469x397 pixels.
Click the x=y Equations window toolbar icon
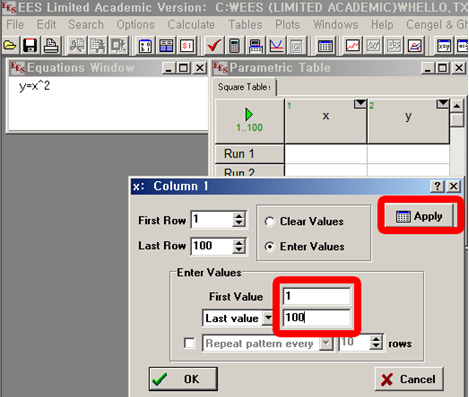tap(444, 45)
